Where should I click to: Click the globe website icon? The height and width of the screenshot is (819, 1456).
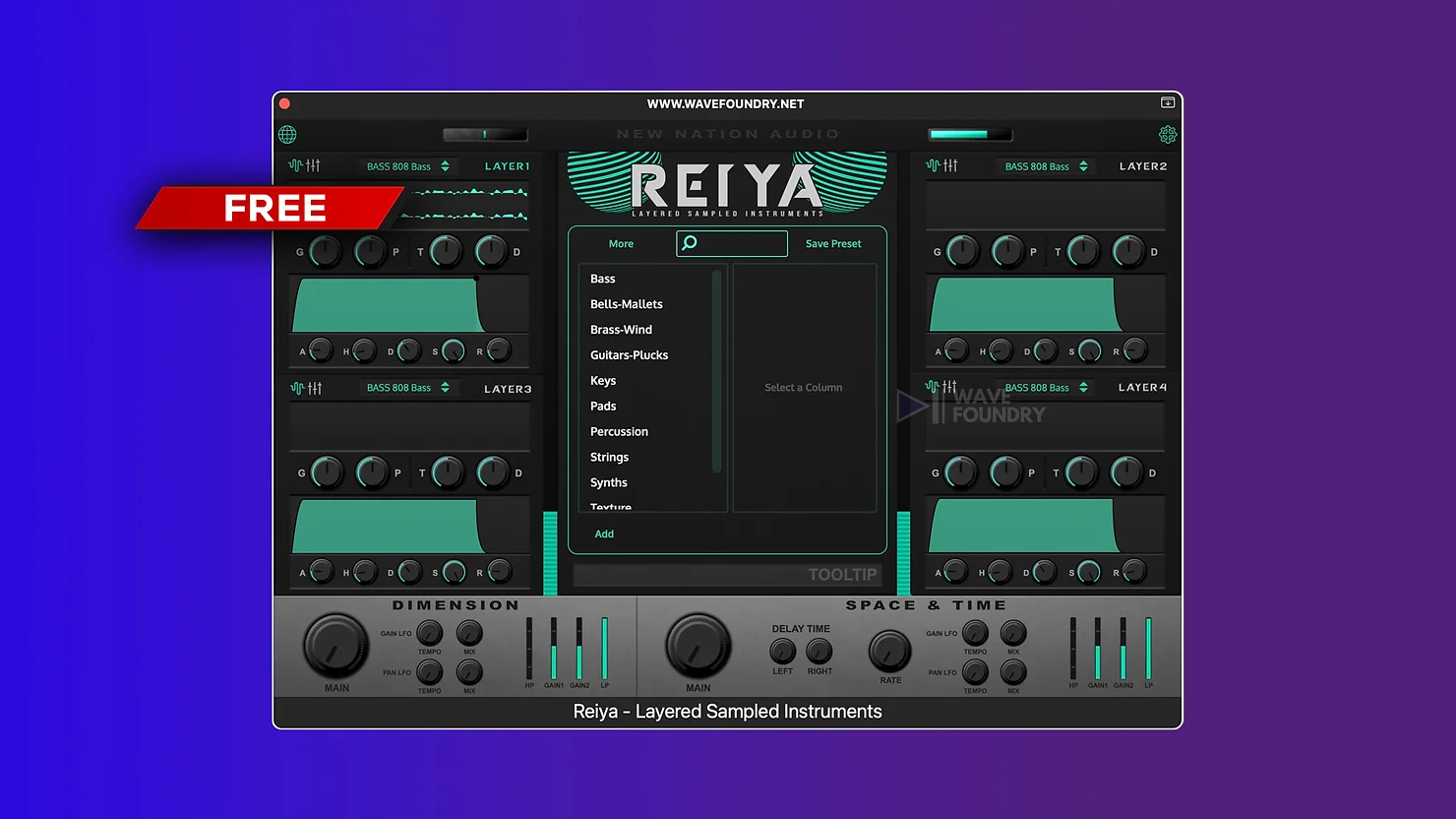[x=287, y=135]
